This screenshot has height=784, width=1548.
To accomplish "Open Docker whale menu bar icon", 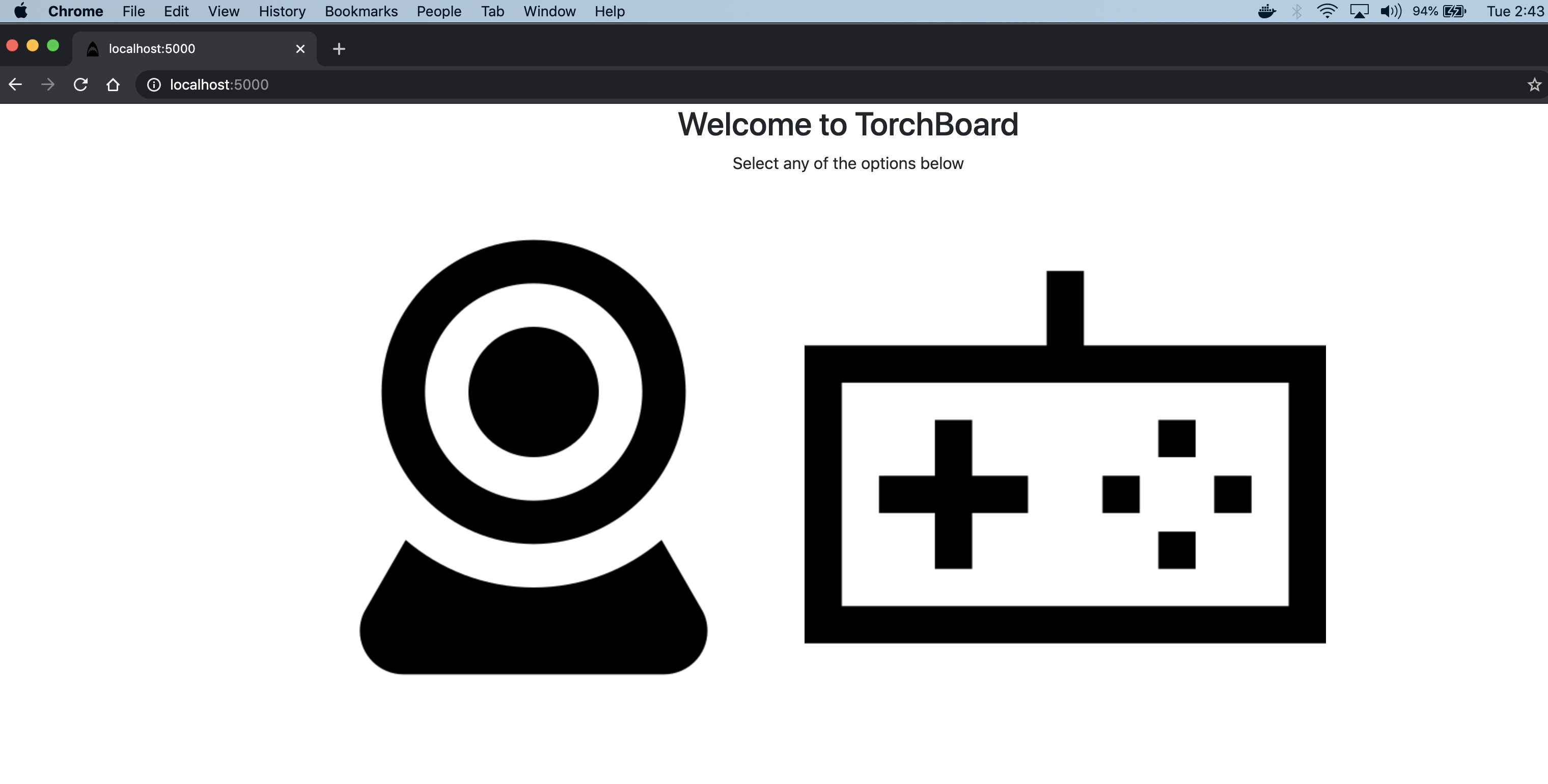I will point(1266,11).
